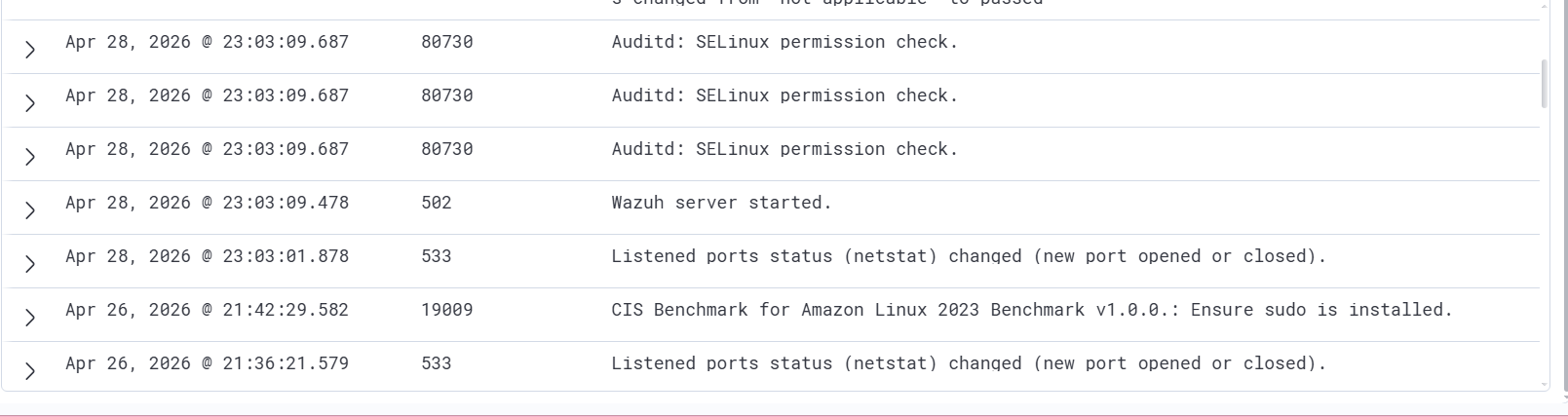Click the scrollbar down arrow
Screen dimensions: 1568x417
pyautogui.click(x=1544, y=386)
